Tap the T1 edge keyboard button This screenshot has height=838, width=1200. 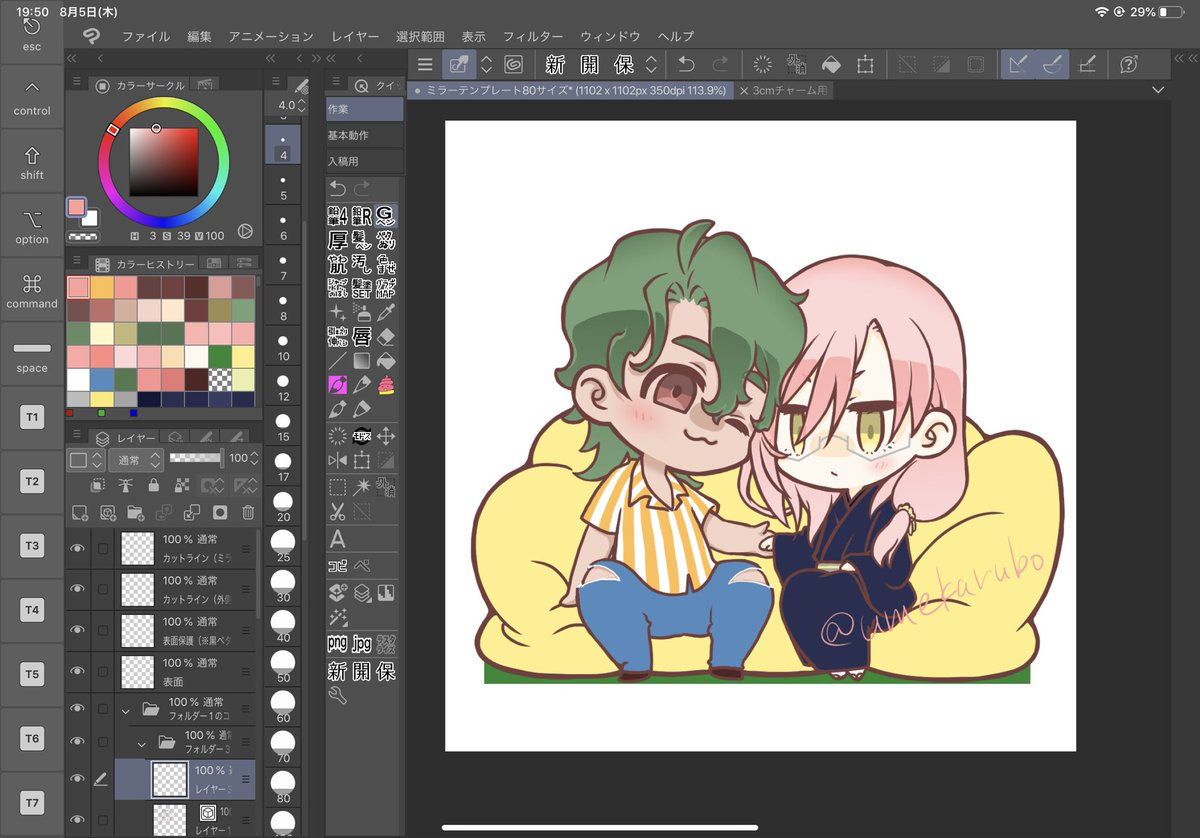tap(32, 418)
